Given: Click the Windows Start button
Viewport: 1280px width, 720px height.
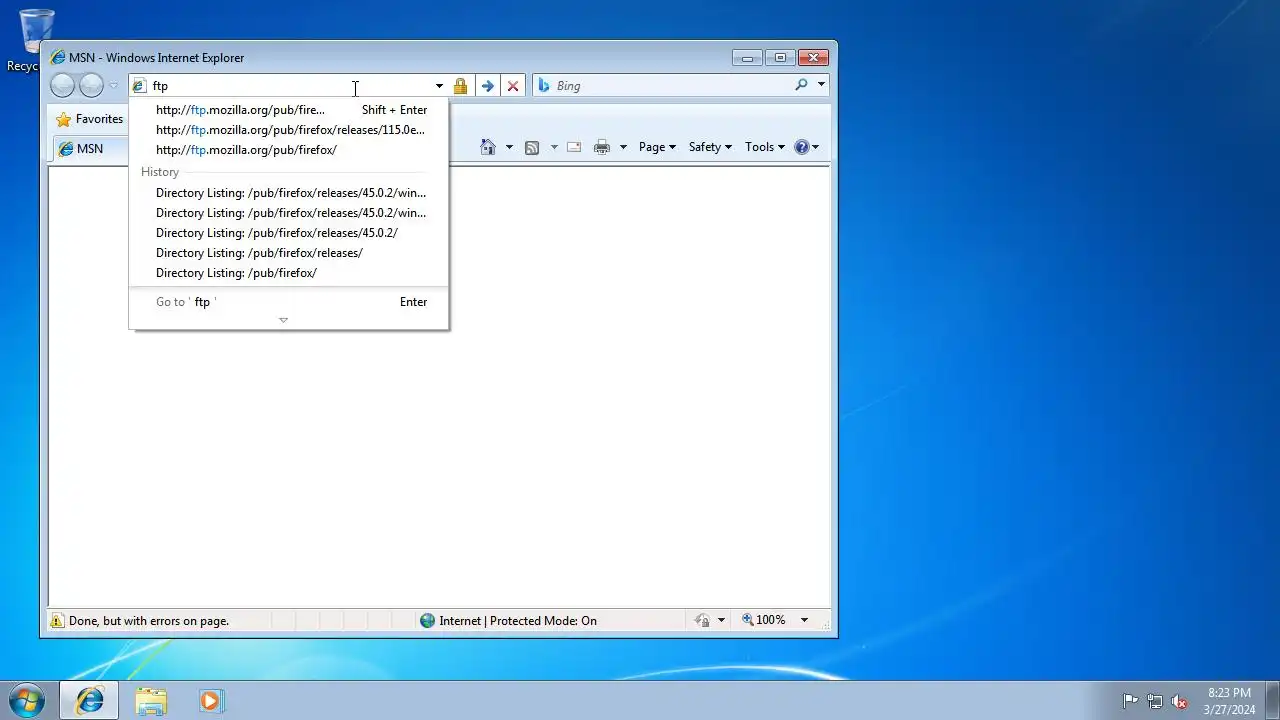Looking at the screenshot, I should coord(26,700).
